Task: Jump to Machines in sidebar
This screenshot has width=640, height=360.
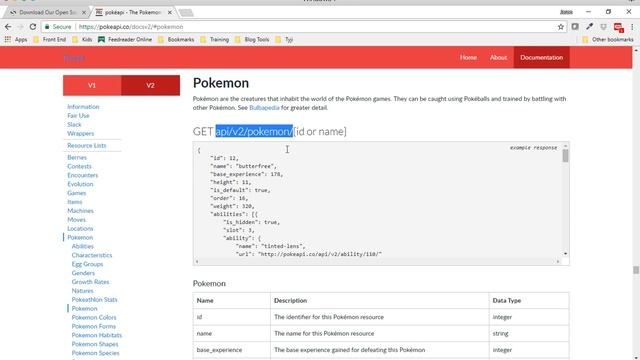Action: pyautogui.click(x=80, y=211)
